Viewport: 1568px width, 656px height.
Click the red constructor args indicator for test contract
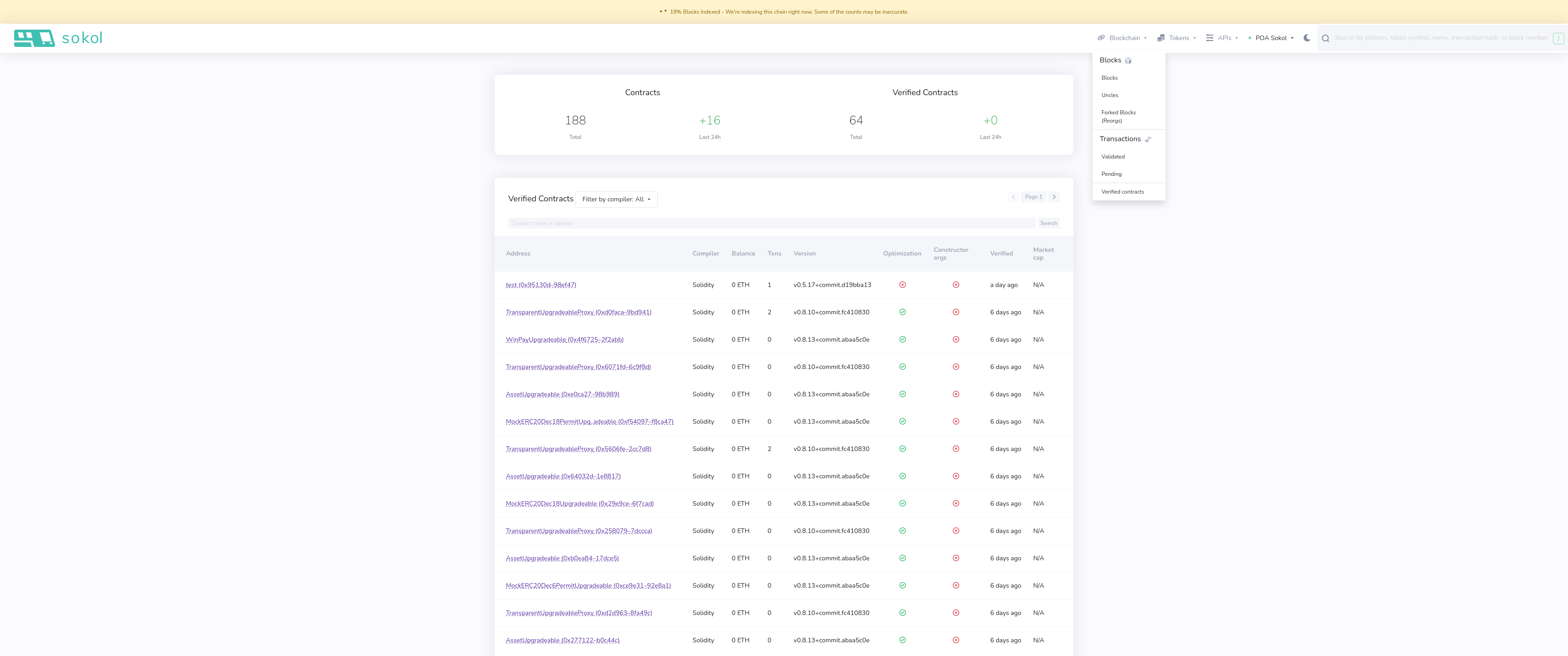(x=956, y=284)
